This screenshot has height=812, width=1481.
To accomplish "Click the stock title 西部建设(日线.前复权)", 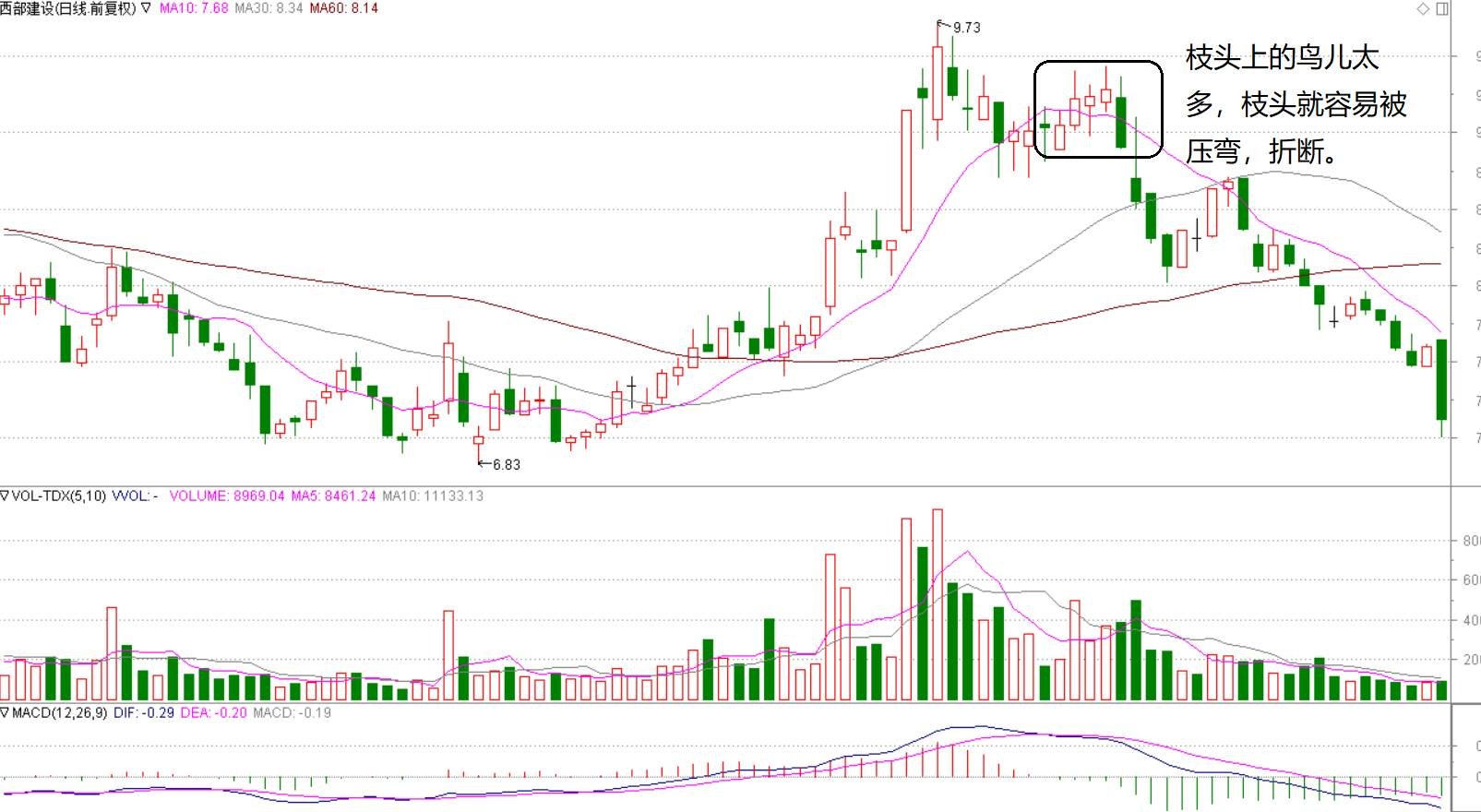I will click(68, 8).
